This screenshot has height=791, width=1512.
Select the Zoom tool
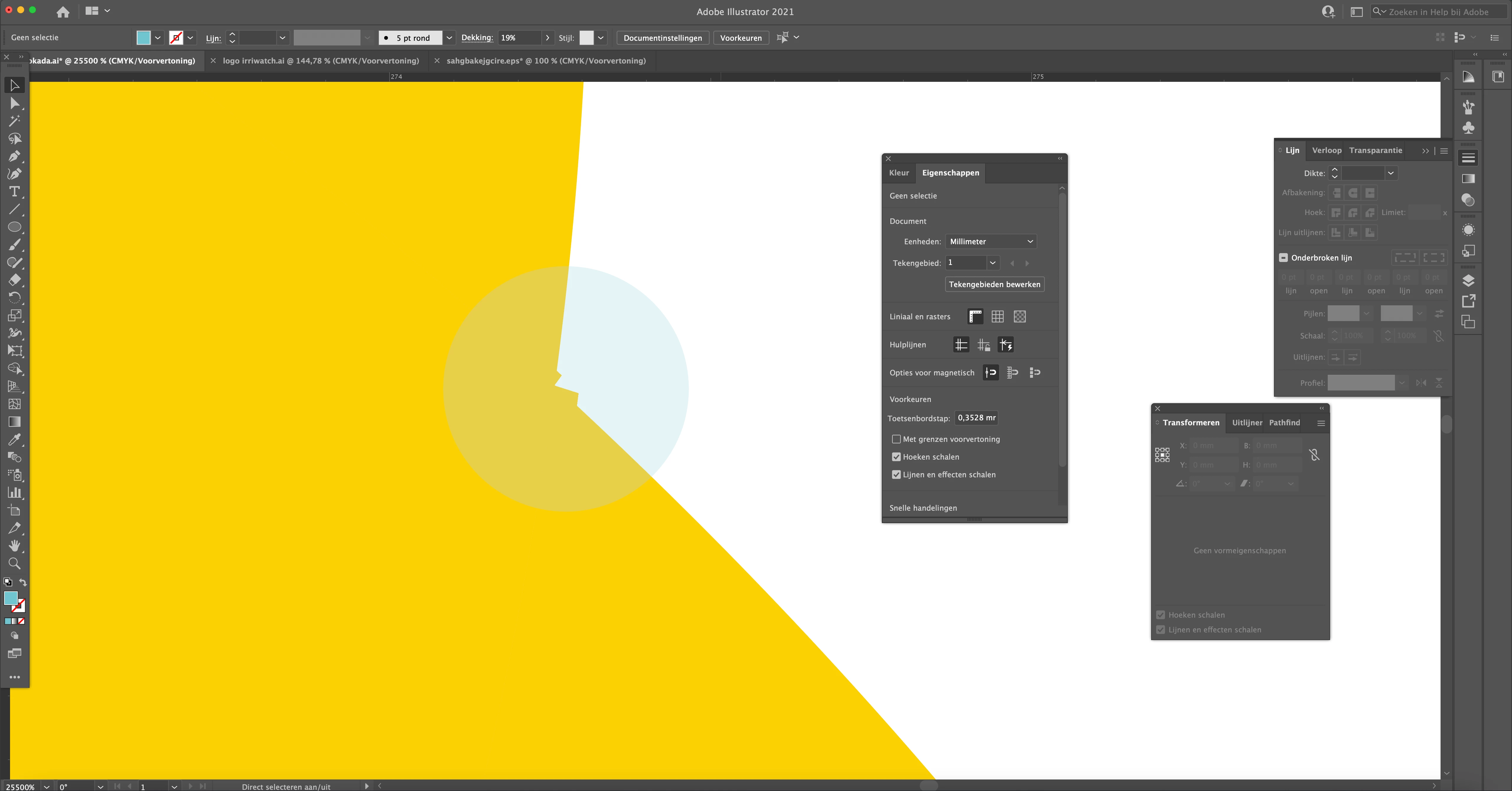14,563
